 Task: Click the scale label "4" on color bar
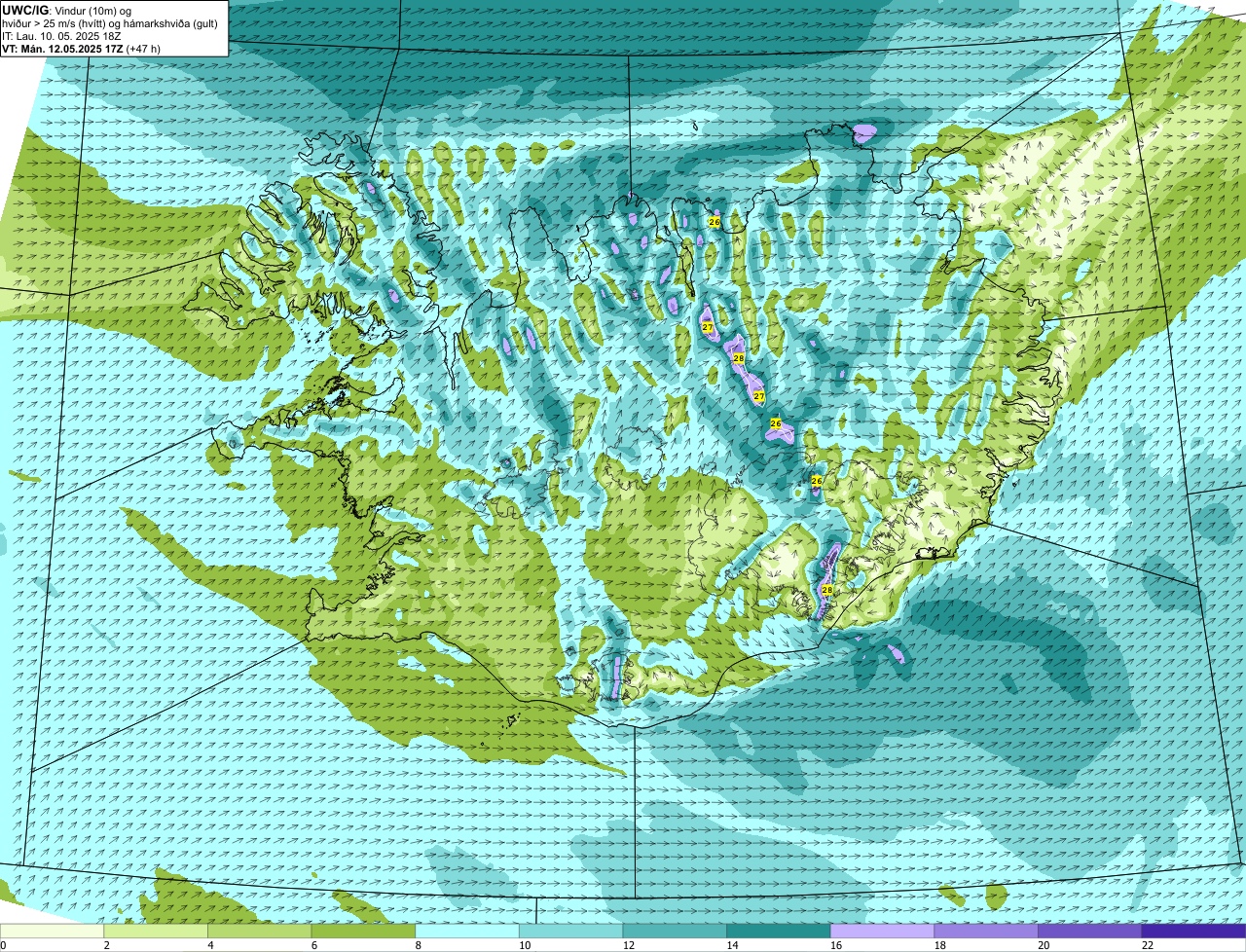210,945
